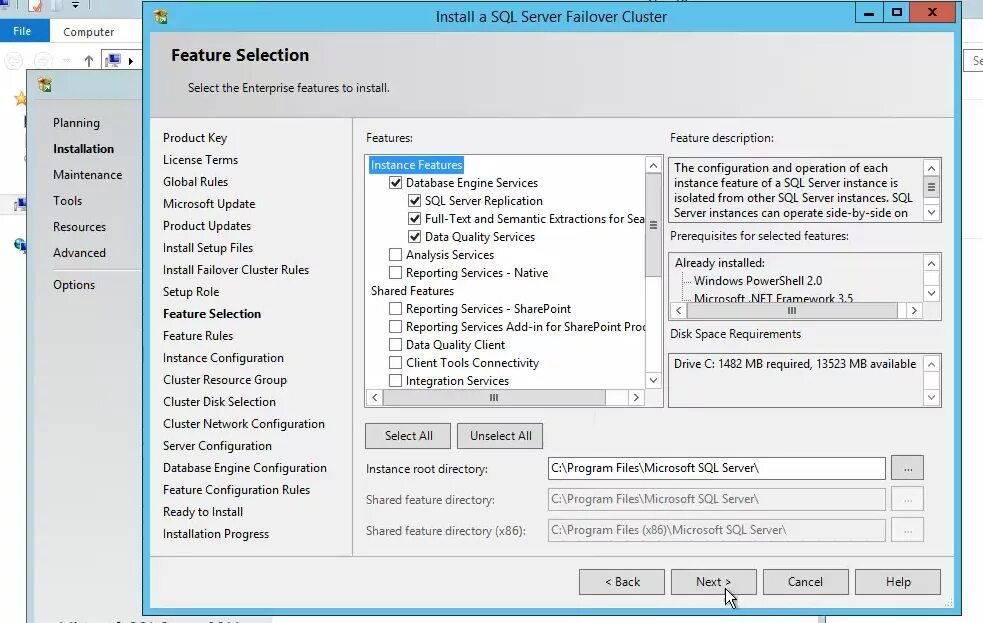Uncheck SQL Server Replication

(x=414, y=201)
